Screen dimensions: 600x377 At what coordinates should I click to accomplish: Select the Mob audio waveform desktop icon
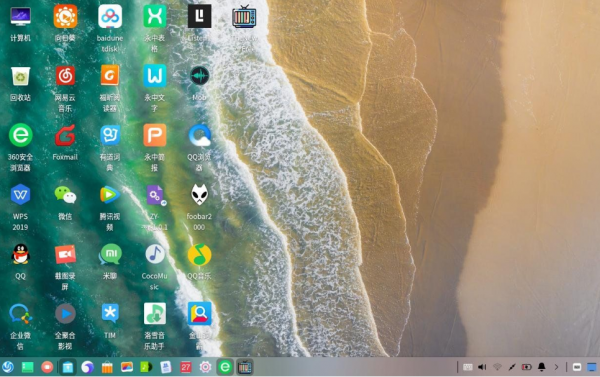tap(199, 76)
